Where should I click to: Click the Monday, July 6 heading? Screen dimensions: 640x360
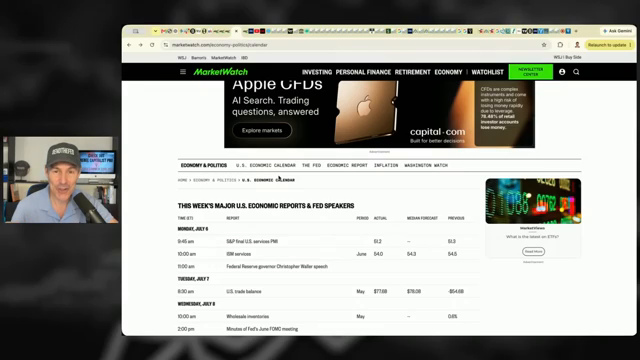tap(193, 229)
